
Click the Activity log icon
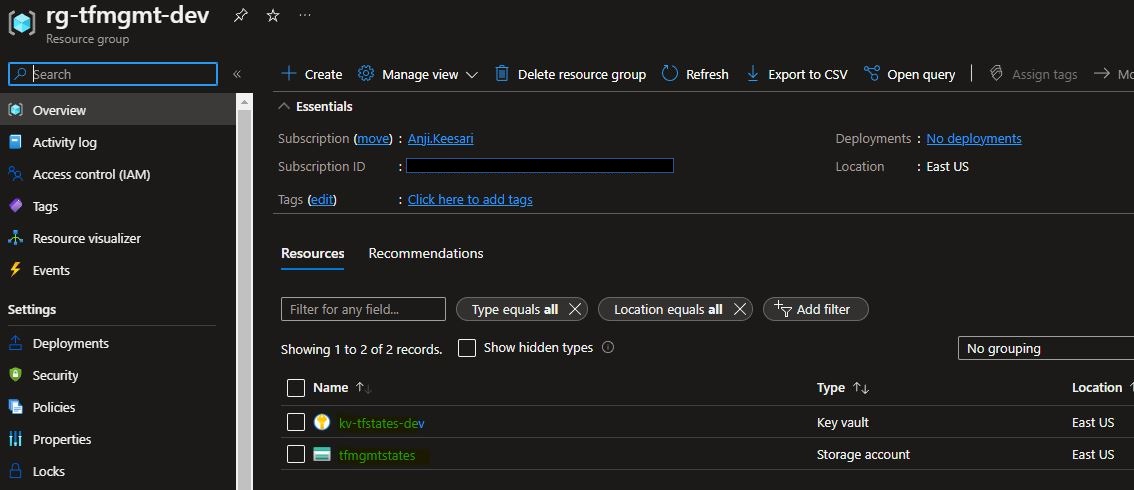(15, 142)
